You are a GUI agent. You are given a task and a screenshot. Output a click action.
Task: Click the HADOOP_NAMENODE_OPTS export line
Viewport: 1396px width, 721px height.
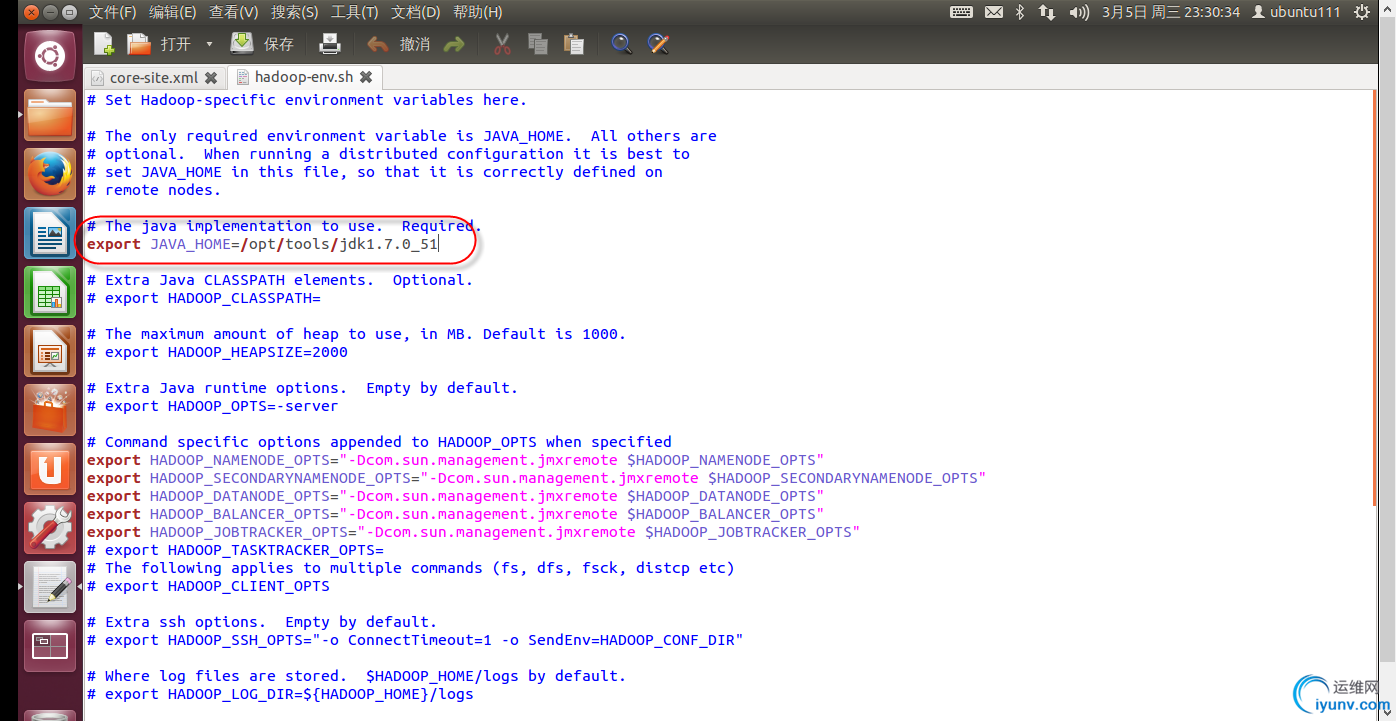[456, 460]
